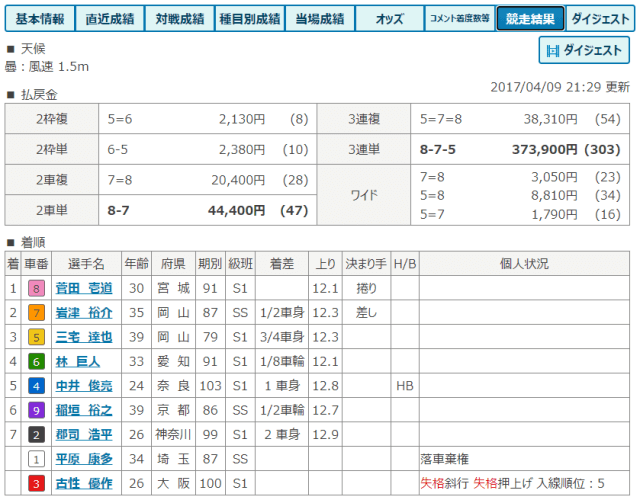Open rider 平原 康多 profile link
The width and height of the screenshot is (640, 500).
coord(83,458)
